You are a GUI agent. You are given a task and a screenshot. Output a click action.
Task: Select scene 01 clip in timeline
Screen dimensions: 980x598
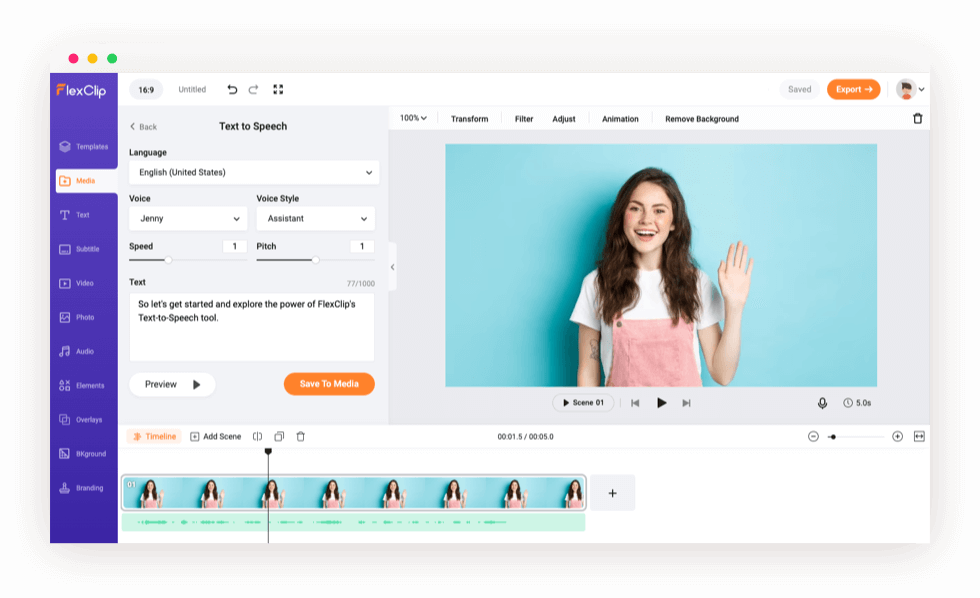coord(354,493)
